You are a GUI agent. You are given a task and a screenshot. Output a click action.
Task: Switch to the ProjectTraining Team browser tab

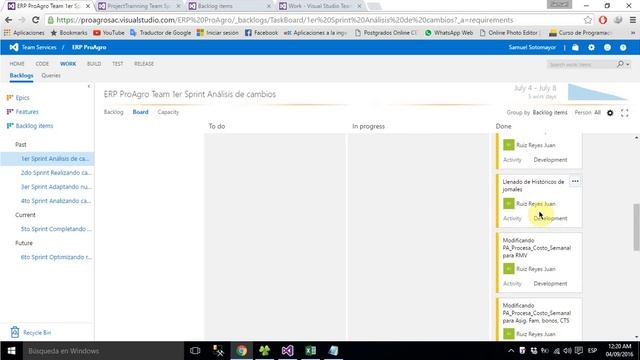point(139,6)
